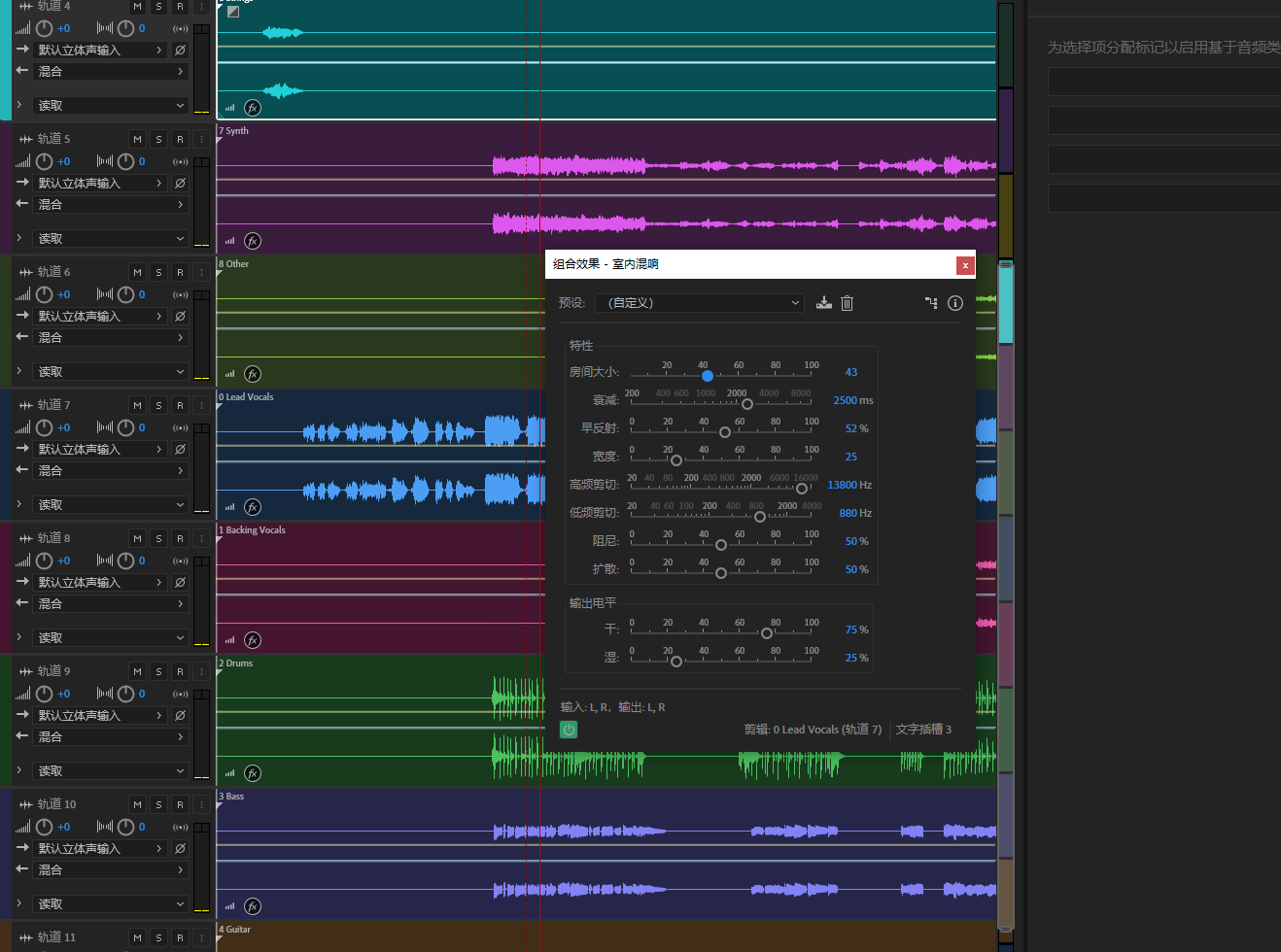Screen dimensions: 1281x952
Task: Edit the 43 room size value
Action: [851, 372]
